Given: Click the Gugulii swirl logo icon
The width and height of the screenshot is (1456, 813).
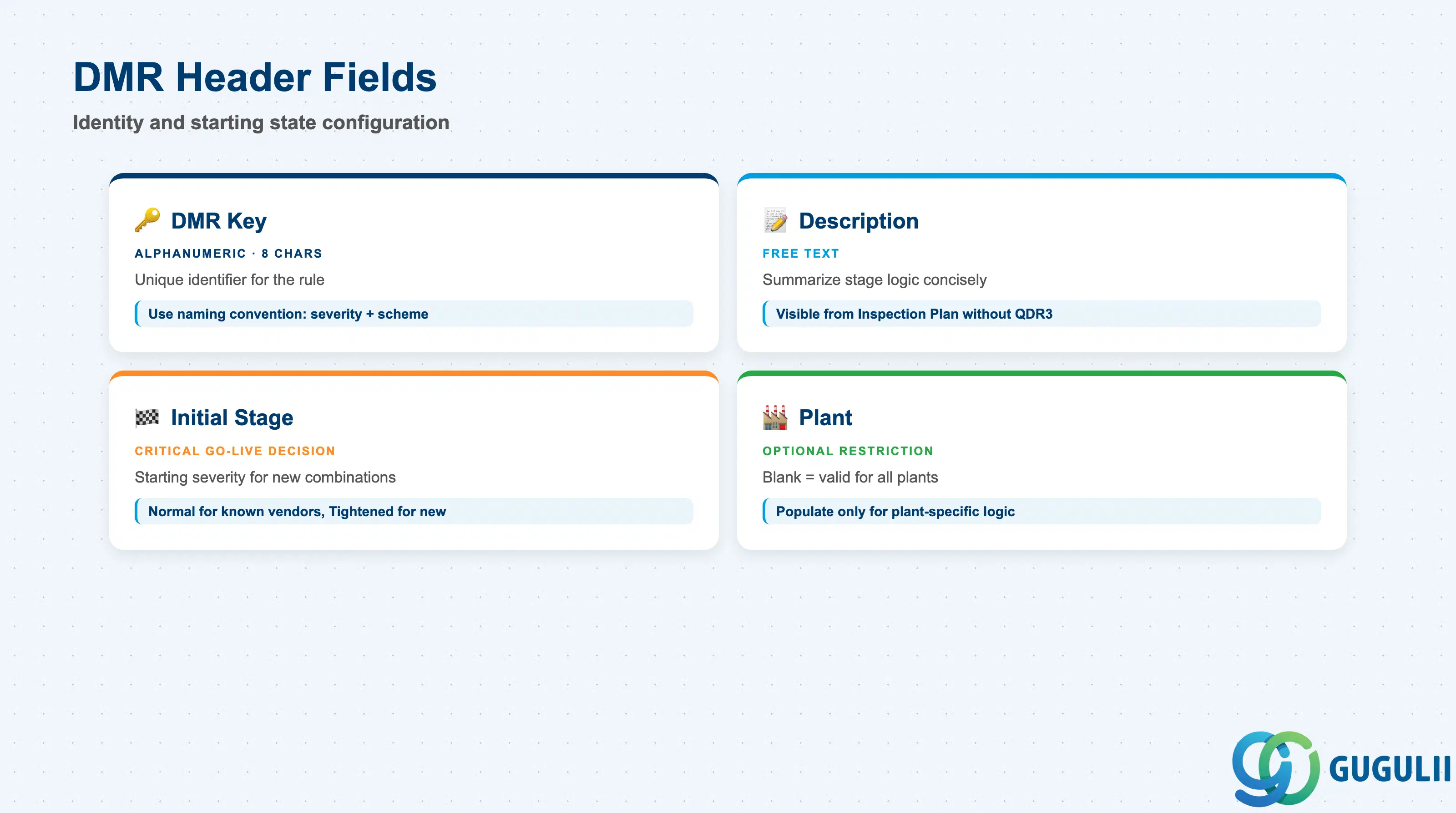Looking at the screenshot, I should click(x=1276, y=768).
